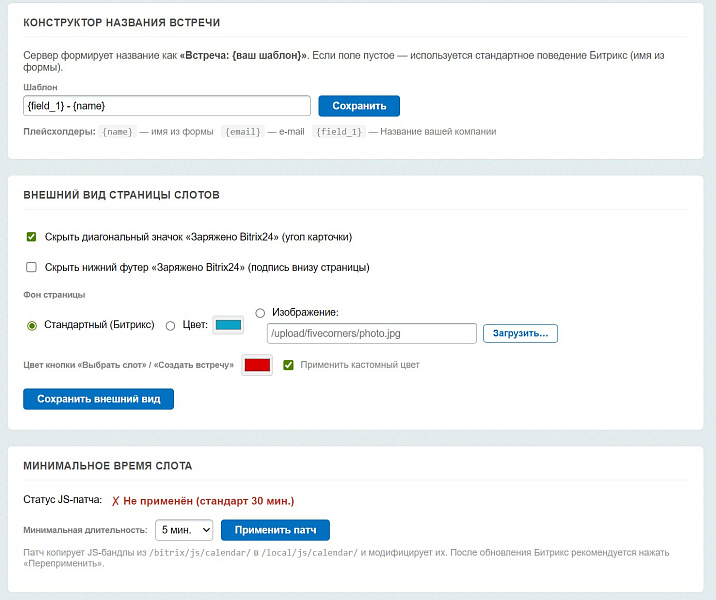Click the {email} placeholder chip
The width and height of the screenshot is (716, 600).
[x=242, y=132]
